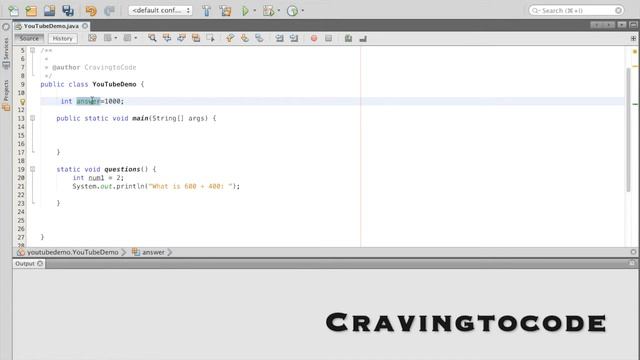The image size is (640, 360).
Task: Stop macro recording with square icon
Action: 329,38
